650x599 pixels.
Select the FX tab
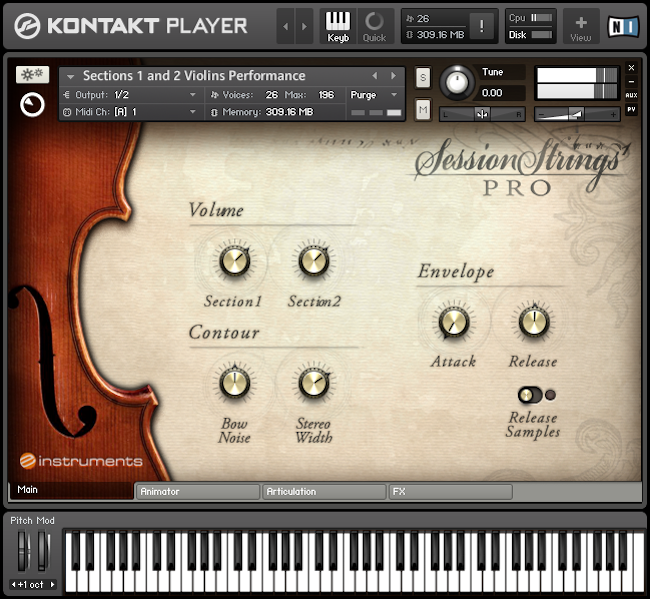tap(450, 492)
